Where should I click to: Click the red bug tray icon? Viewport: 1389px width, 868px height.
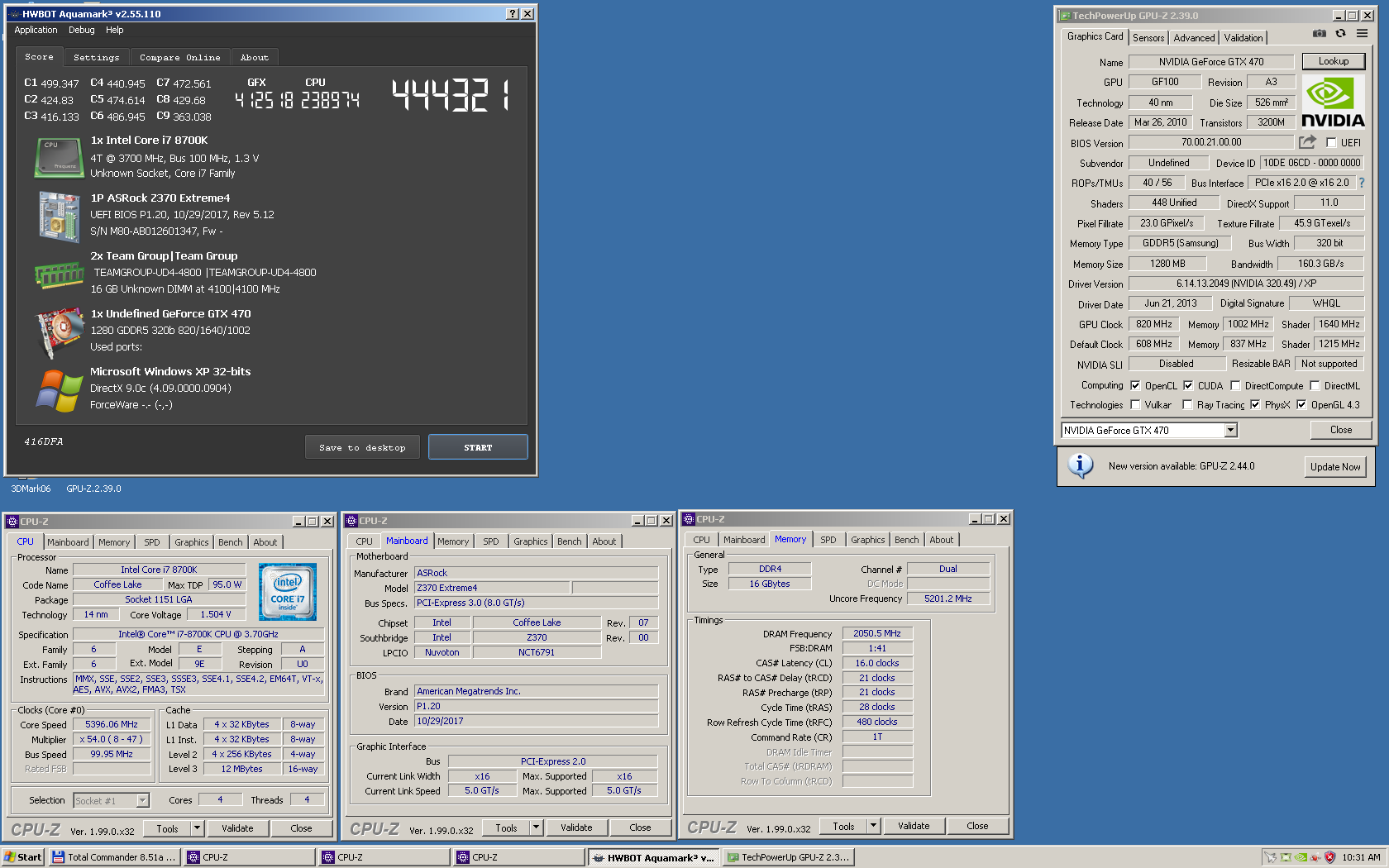[x=1315, y=857]
